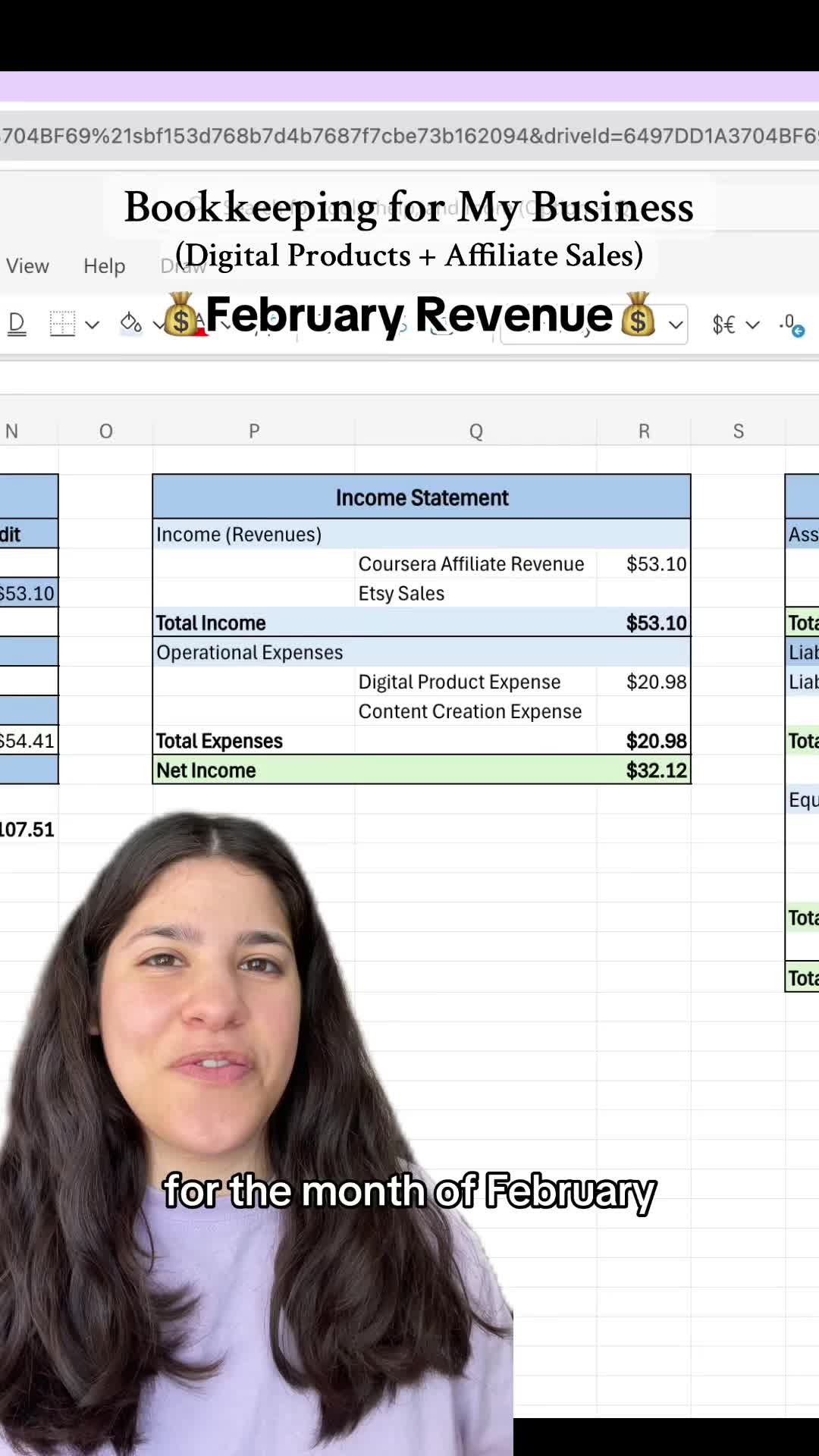The width and height of the screenshot is (819, 1456).
Task: Open the number format dropdown arrow
Action: click(676, 325)
